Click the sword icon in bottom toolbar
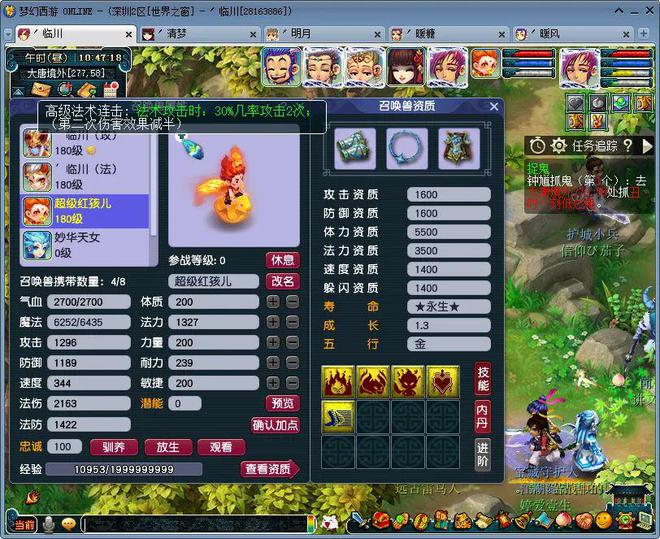660x539 pixels. pos(359,520)
